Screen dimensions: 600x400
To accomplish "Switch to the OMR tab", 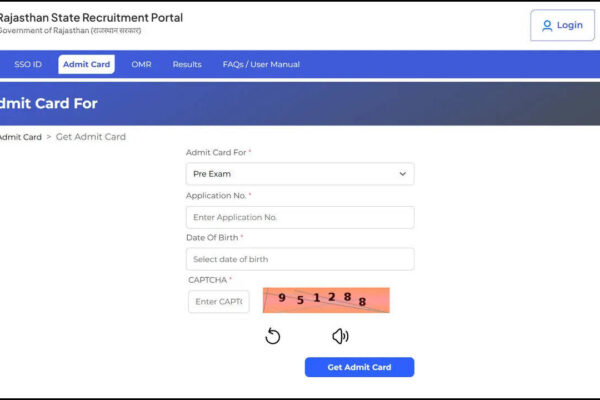I will coord(141,64).
